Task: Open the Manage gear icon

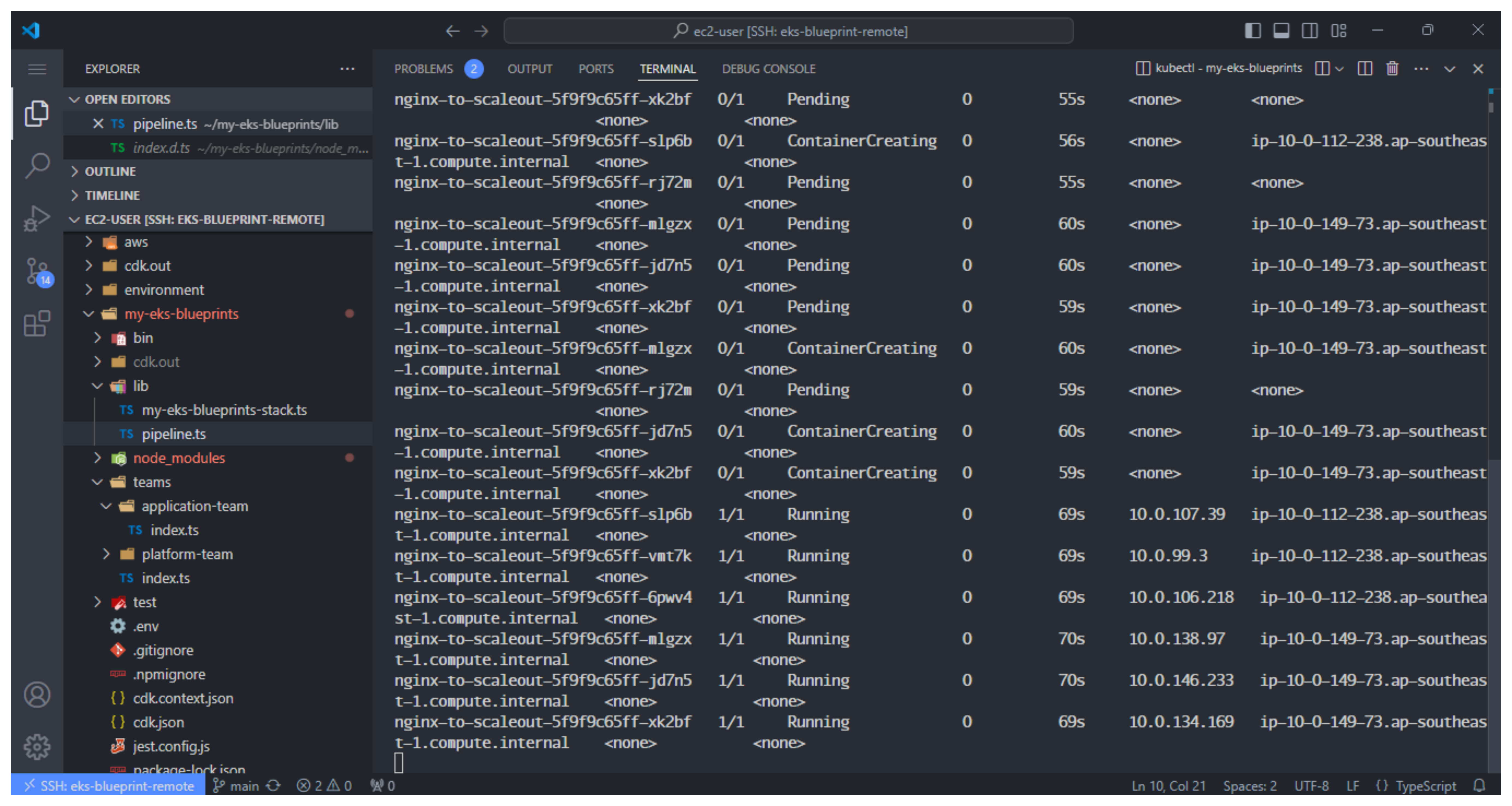Action: click(37, 747)
